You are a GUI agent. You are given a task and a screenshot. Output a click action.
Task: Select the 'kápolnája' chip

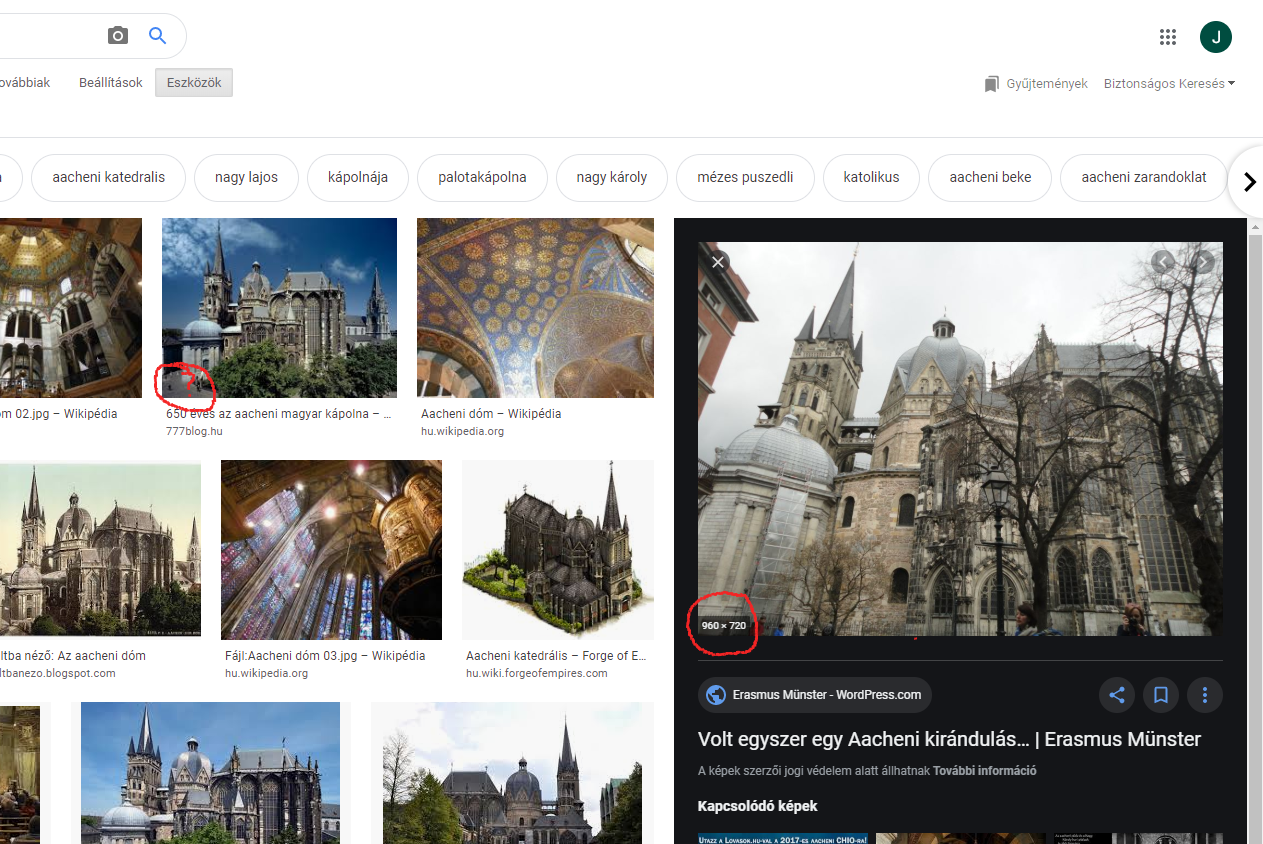pyautogui.click(x=357, y=178)
